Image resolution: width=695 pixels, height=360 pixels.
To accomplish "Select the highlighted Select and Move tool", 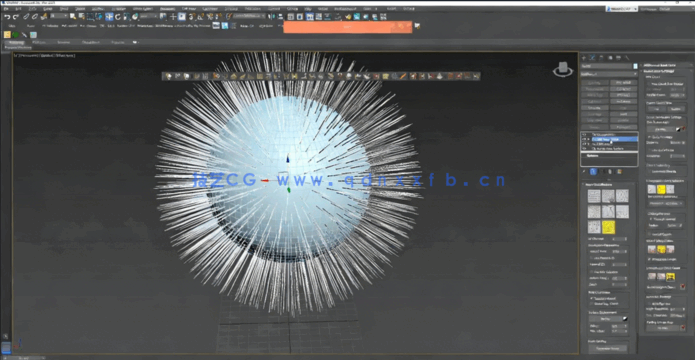I will [109, 17].
